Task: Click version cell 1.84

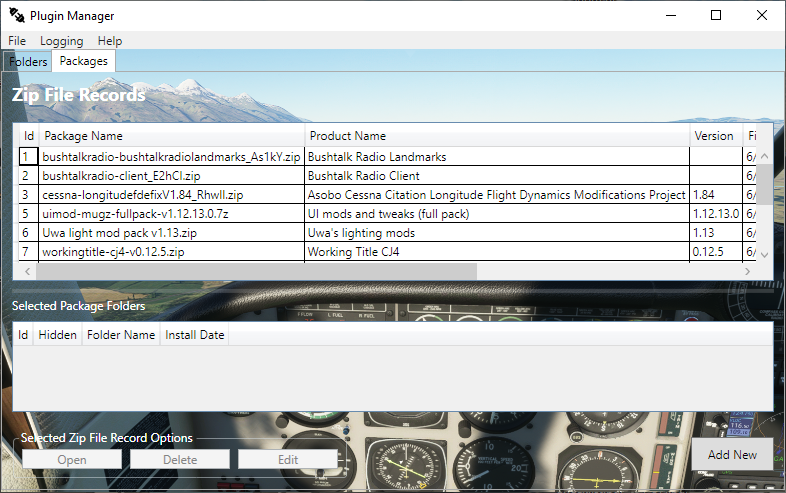Action: 716,195
